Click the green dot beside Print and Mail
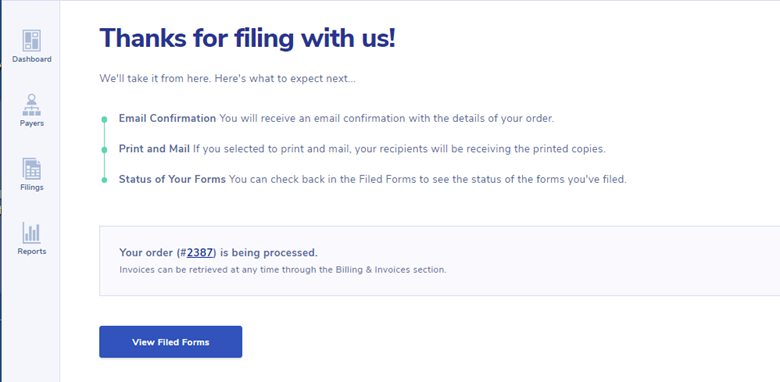This screenshot has height=382, width=780. (x=104, y=149)
